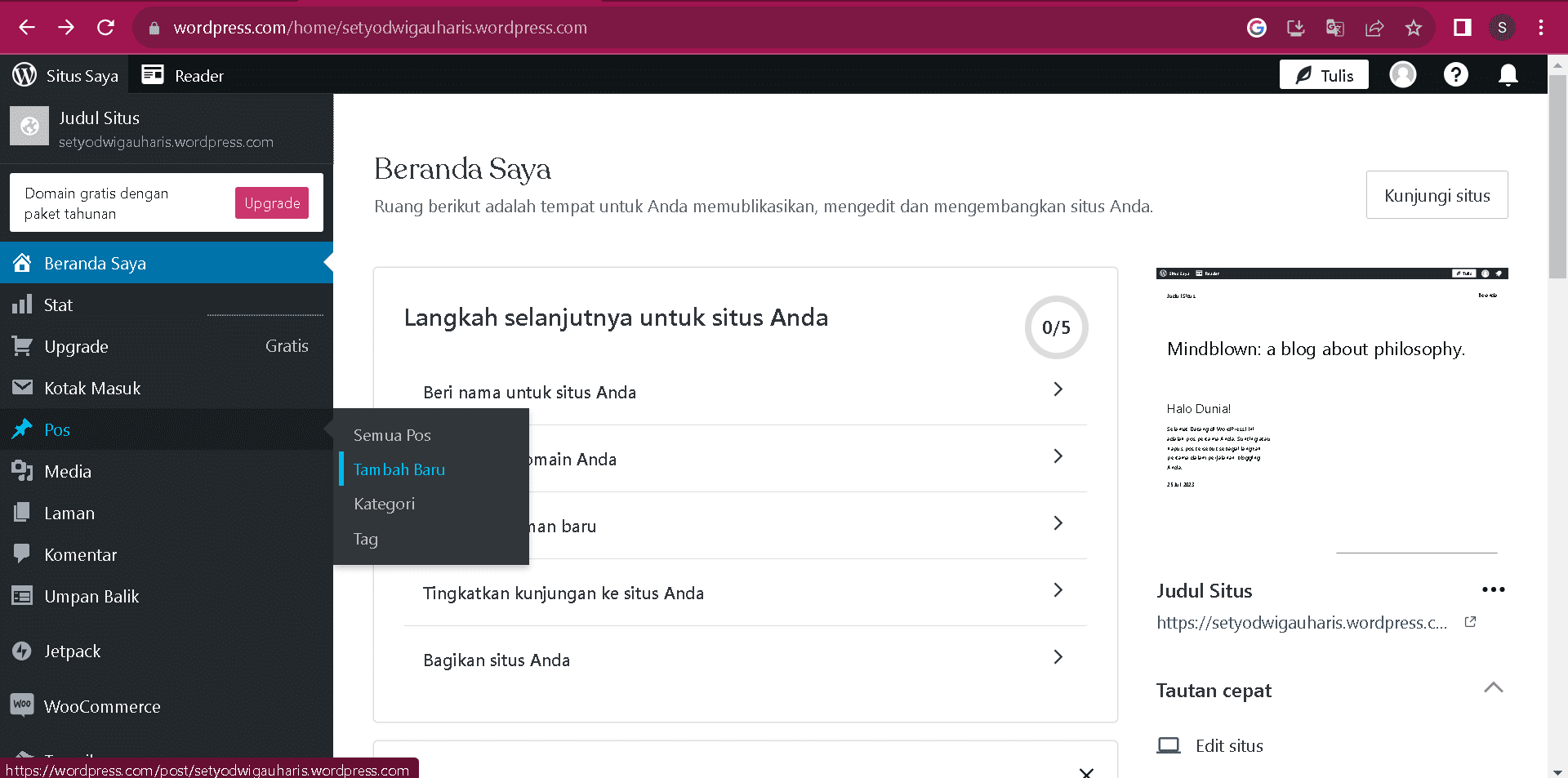Click the site icon next to Judul Situs
This screenshot has height=778, width=1568.
[29, 127]
